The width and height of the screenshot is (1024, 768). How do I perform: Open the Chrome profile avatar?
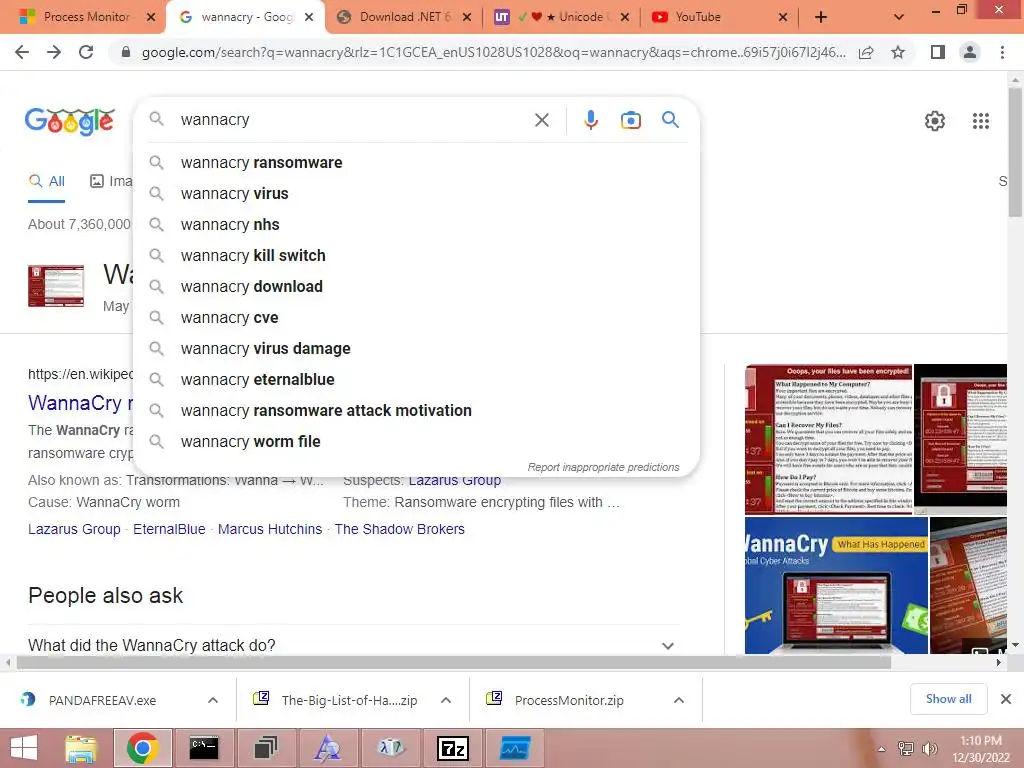970,52
